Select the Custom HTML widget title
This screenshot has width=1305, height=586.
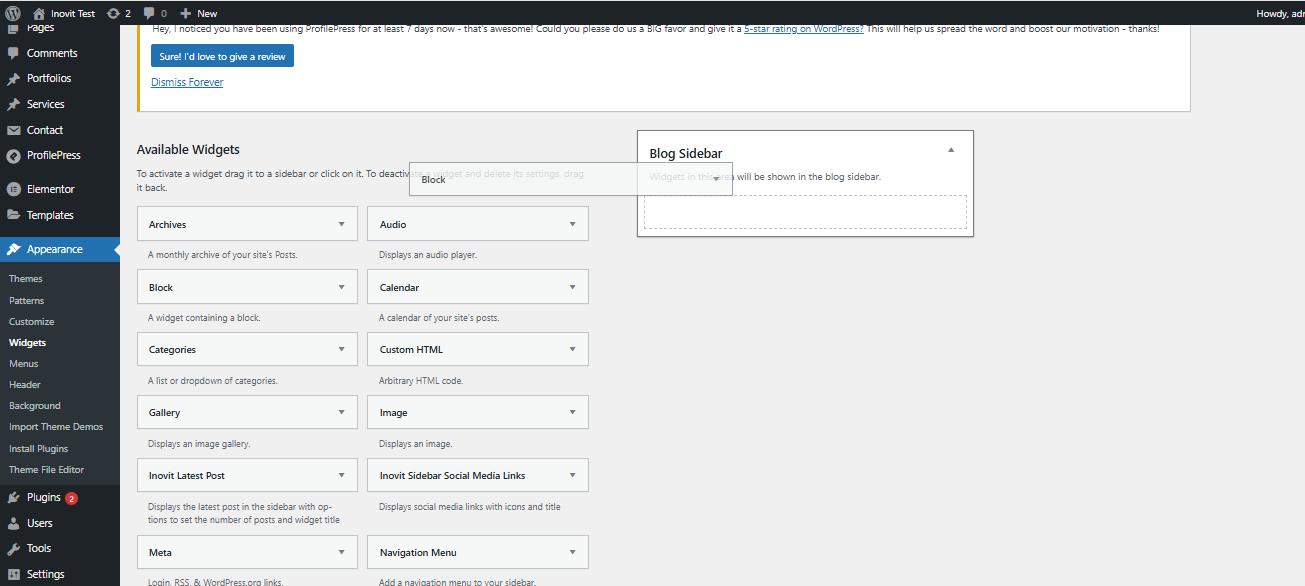pyautogui.click(x=411, y=350)
